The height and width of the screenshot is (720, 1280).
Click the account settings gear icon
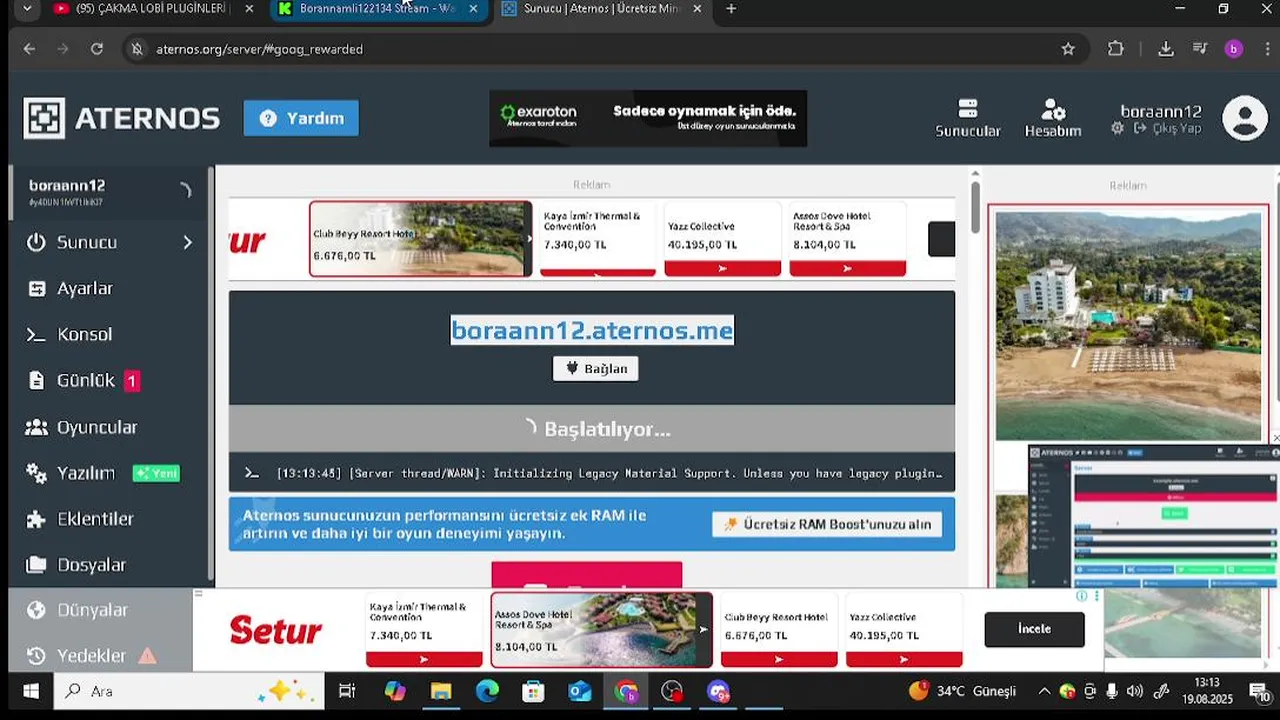1118,128
